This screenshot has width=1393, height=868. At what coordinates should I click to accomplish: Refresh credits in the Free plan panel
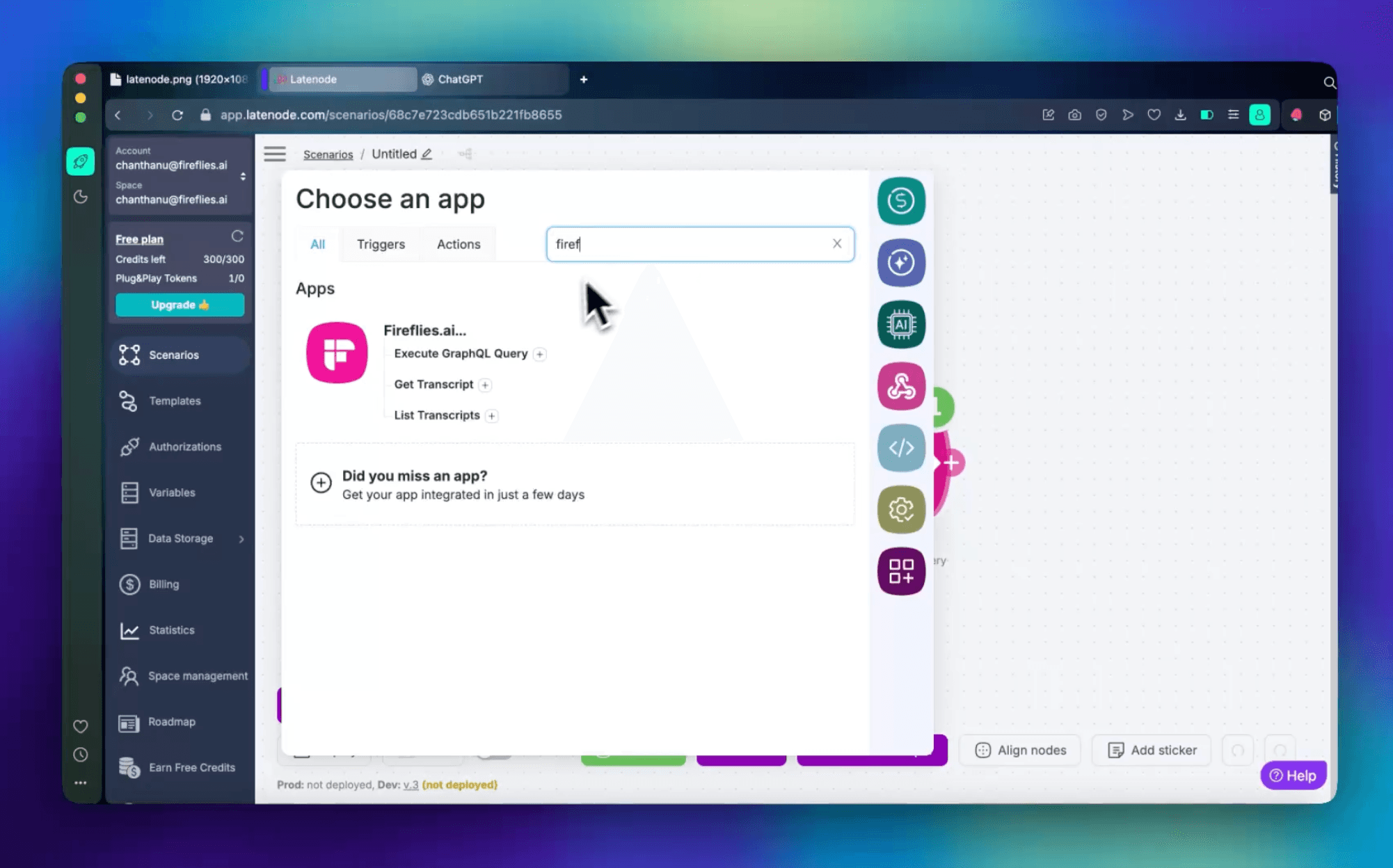[x=237, y=236]
